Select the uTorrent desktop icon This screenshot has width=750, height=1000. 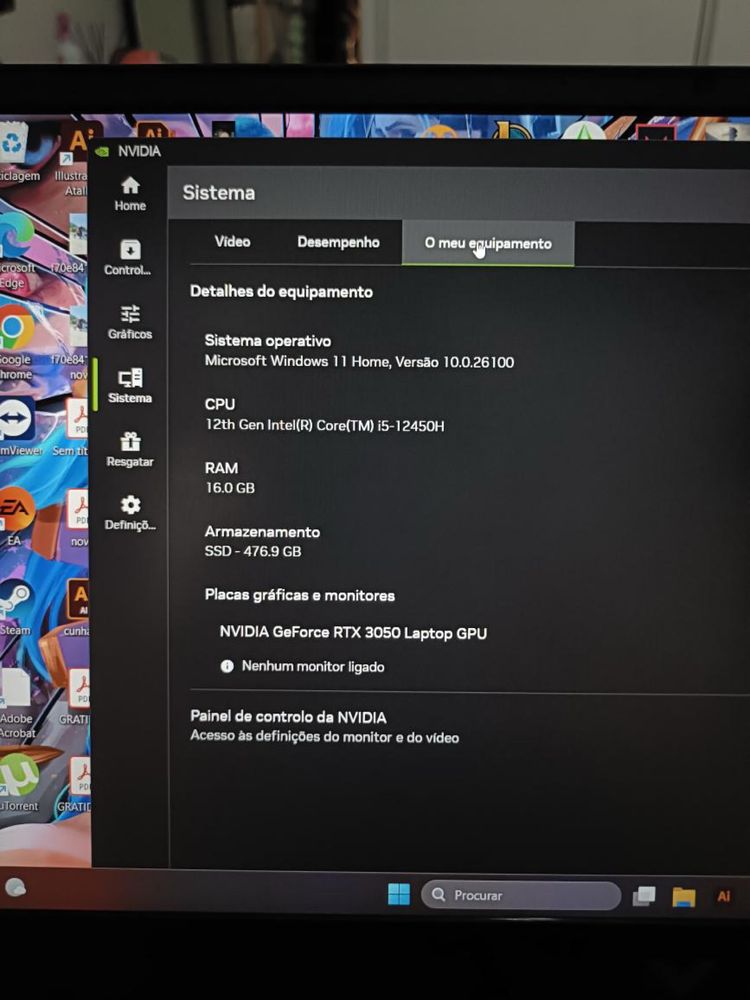19,783
